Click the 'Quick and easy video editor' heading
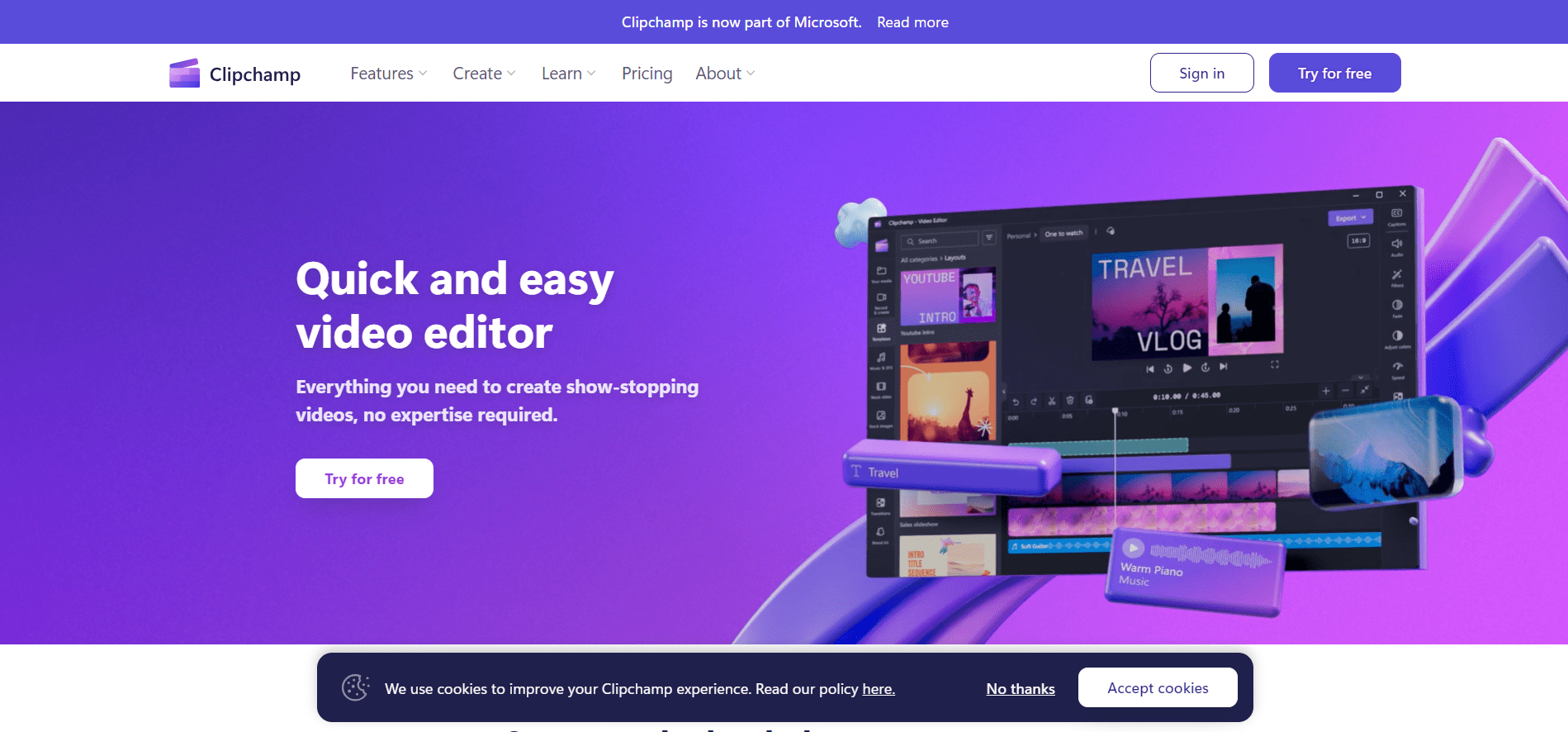This screenshot has height=732, width=1568. click(x=455, y=305)
